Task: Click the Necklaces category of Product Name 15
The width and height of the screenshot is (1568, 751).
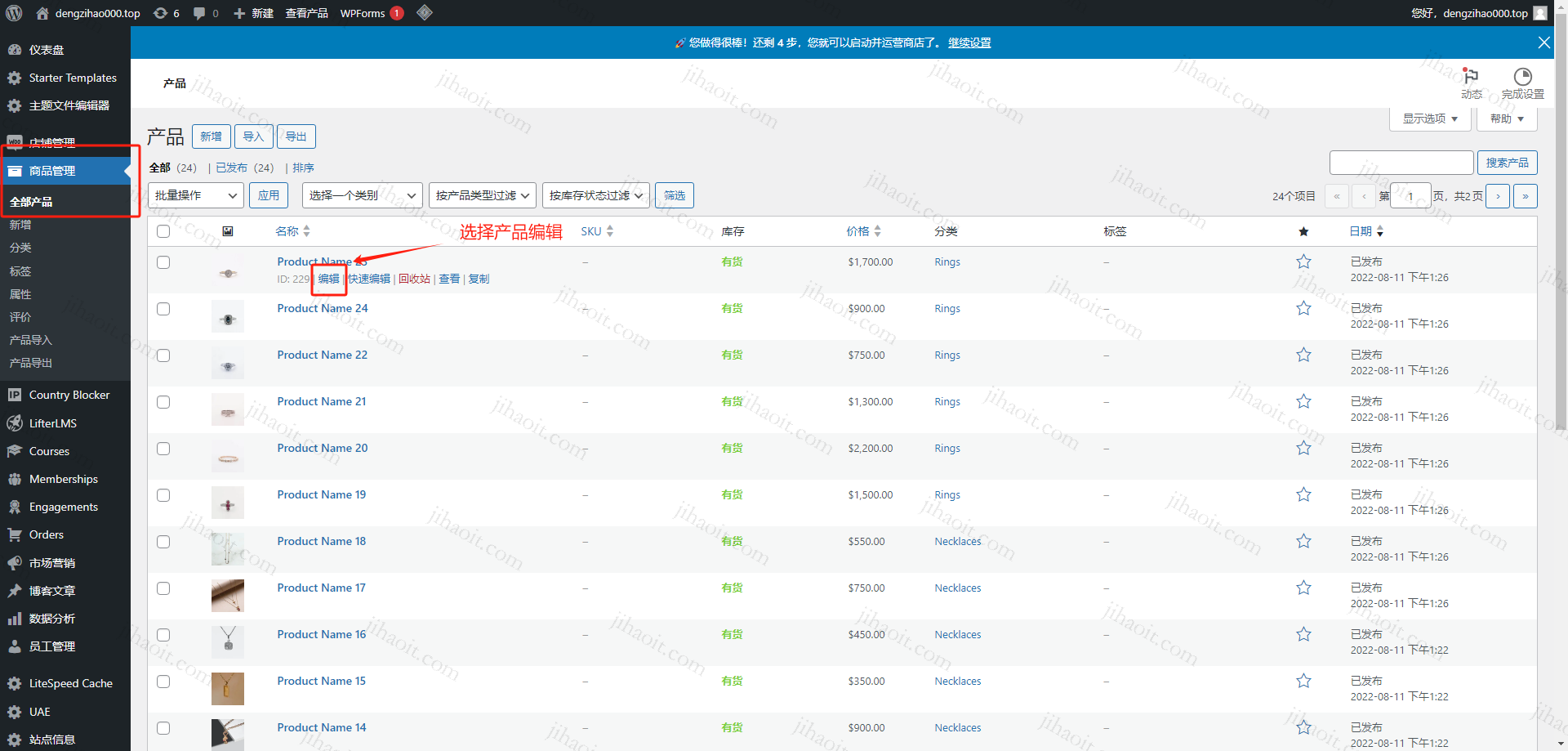Action: (958, 682)
